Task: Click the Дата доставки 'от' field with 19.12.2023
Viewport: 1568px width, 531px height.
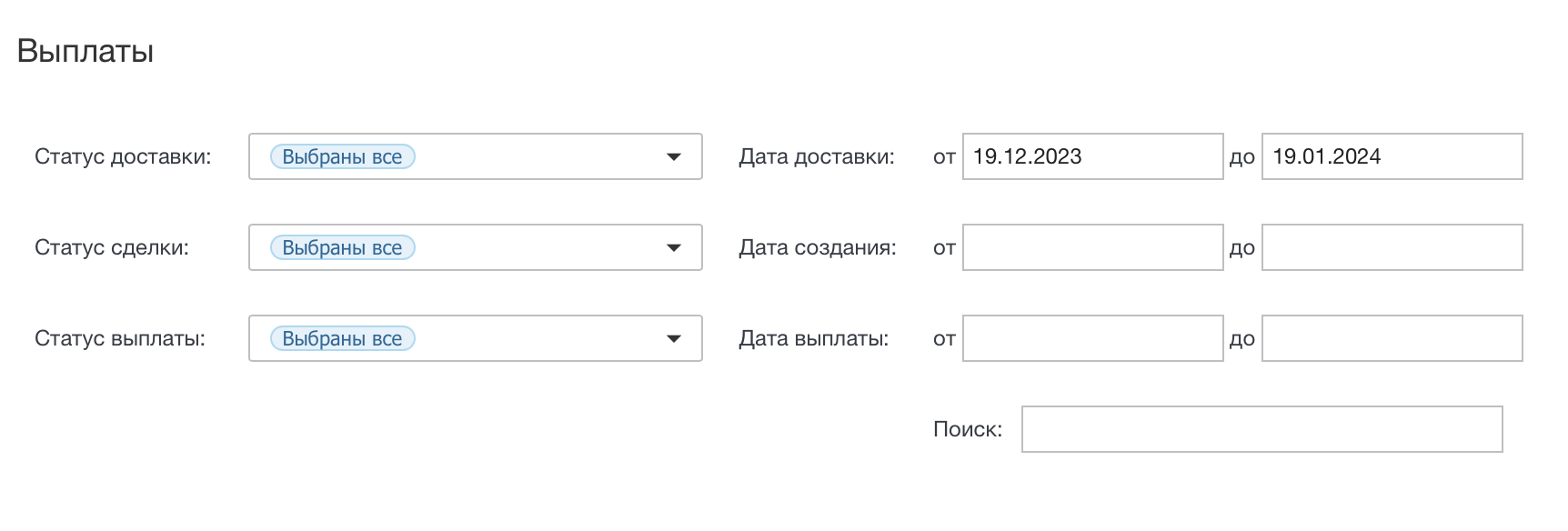Action: pos(1091,157)
